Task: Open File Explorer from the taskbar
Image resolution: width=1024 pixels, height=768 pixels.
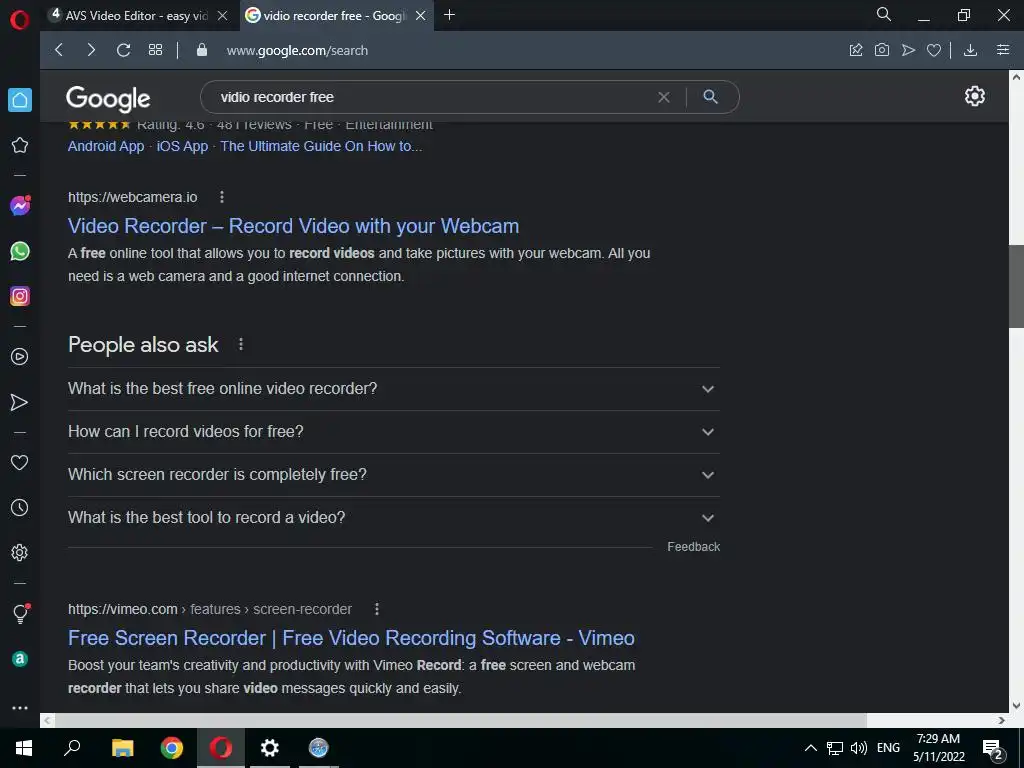Action: pos(122,748)
